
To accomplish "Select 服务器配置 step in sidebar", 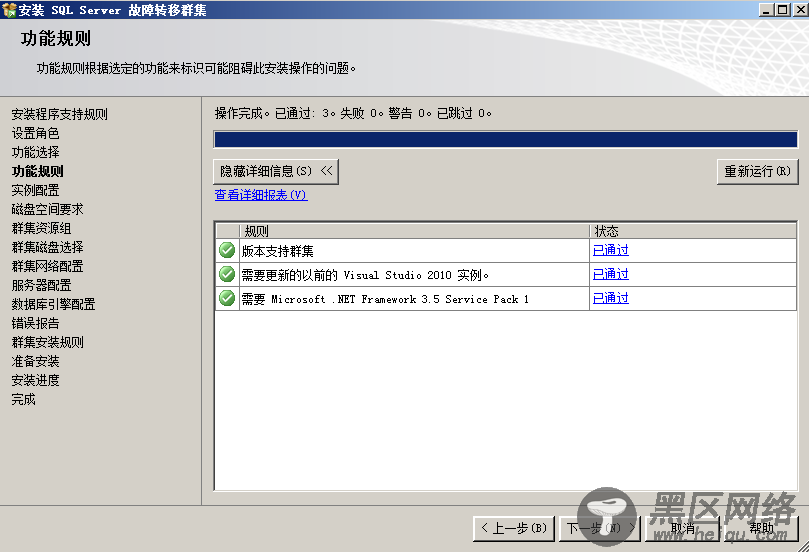I will [41, 285].
